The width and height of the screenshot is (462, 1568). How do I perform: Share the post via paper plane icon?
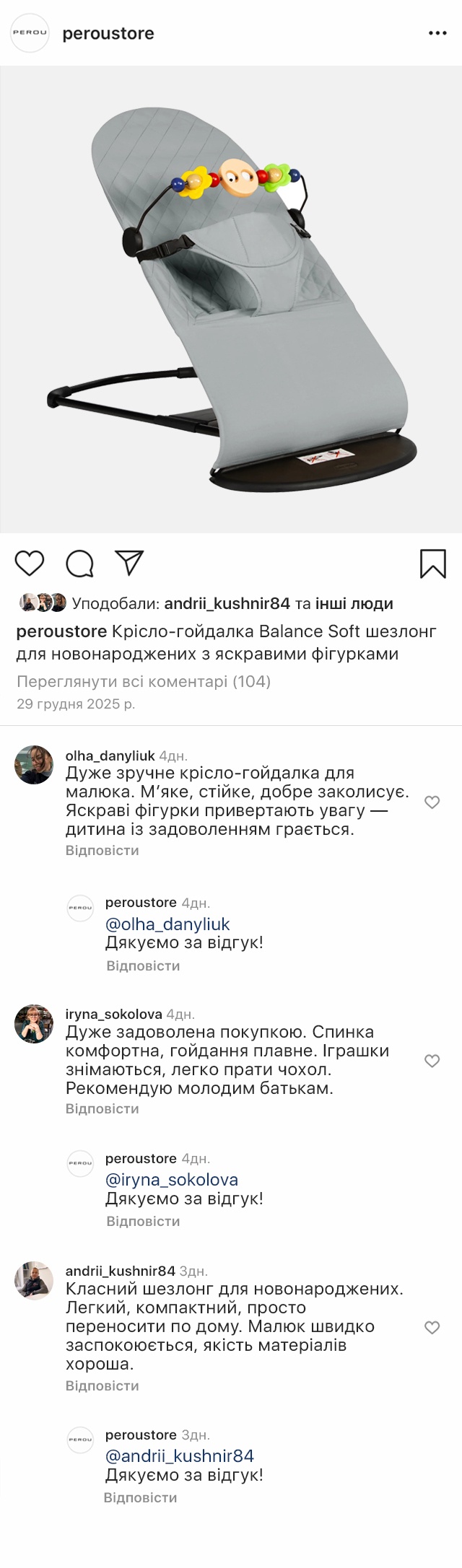(x=130, y=563)
